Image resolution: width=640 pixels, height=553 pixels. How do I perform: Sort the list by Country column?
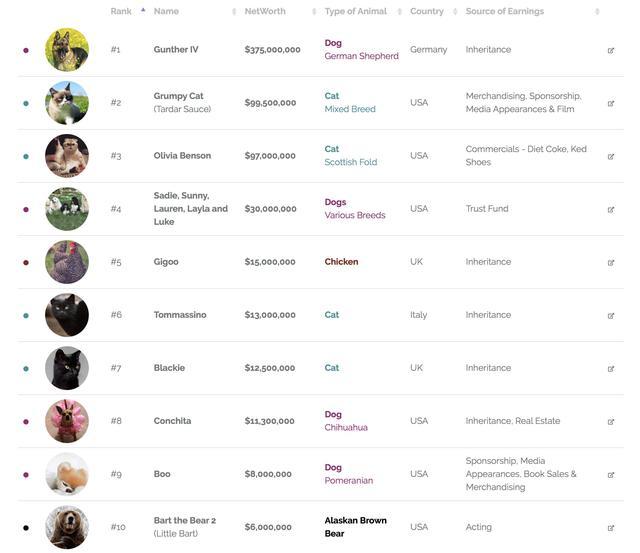(427, 11)
